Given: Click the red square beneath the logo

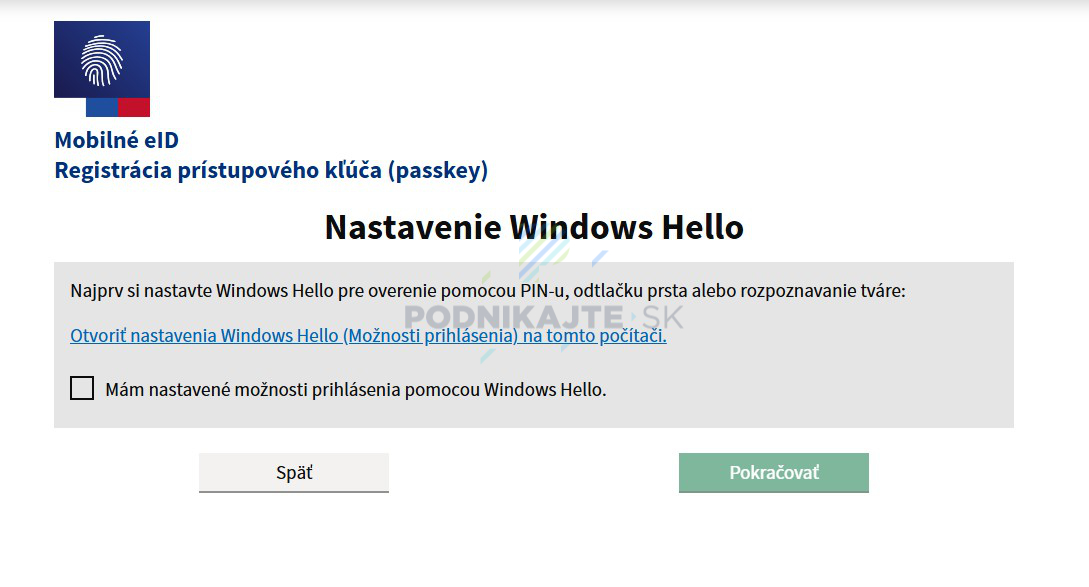Looking at the screenshot, I should pos(134,107).
